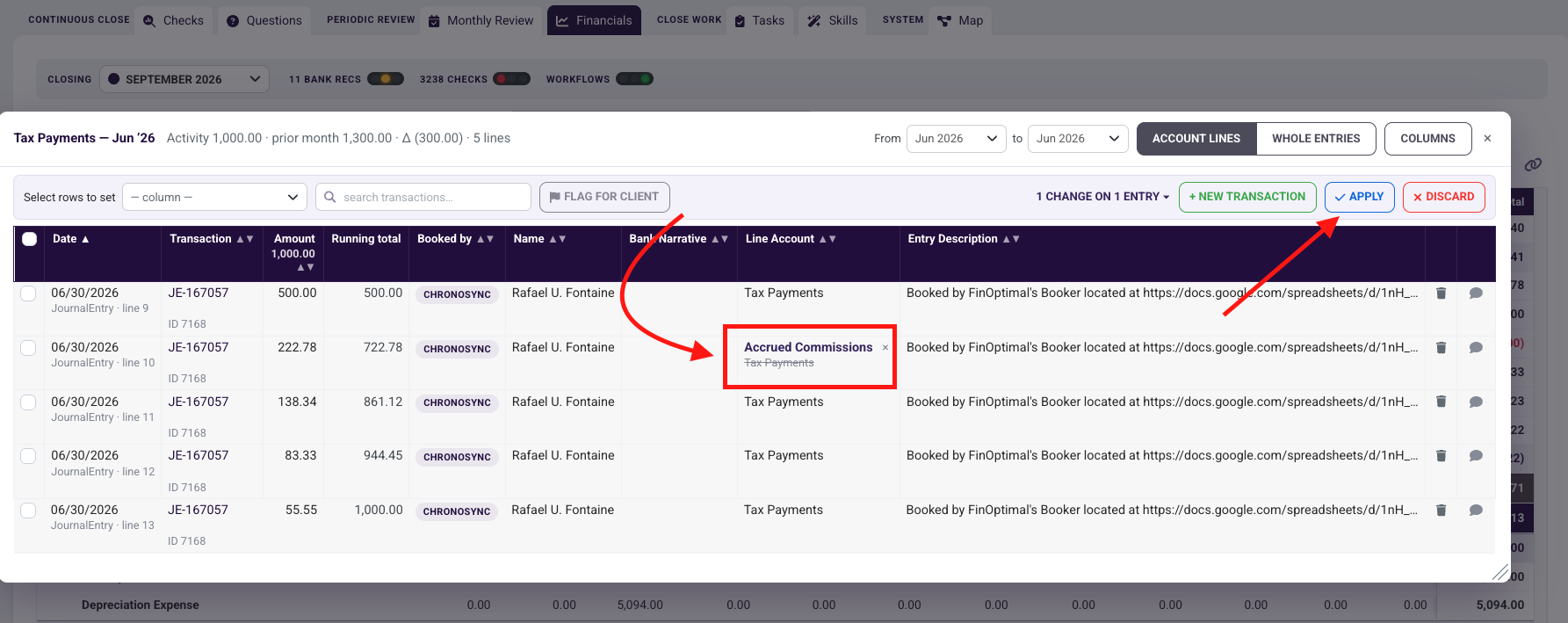Click the link icon behind the dialog
Viewport: 1568px width, 623px height.
coord(1533,164)
